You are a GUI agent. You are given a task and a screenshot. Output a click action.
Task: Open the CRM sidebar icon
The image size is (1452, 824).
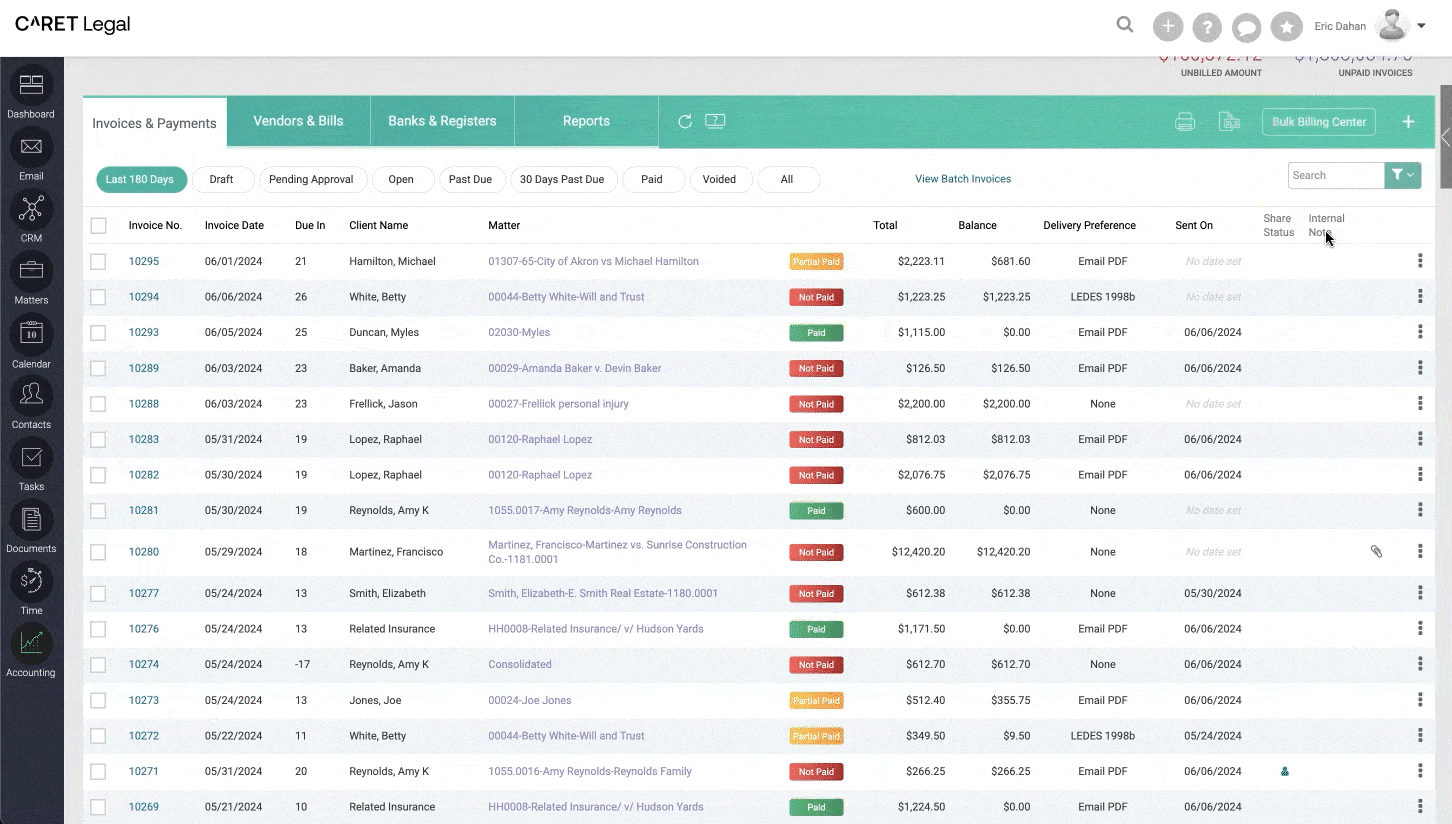[x=31, y=209]
